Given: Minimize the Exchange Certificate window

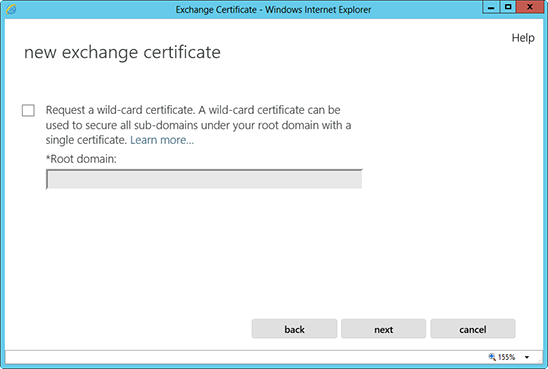Looking at the screenshot, I should click(x=491, y=7).
